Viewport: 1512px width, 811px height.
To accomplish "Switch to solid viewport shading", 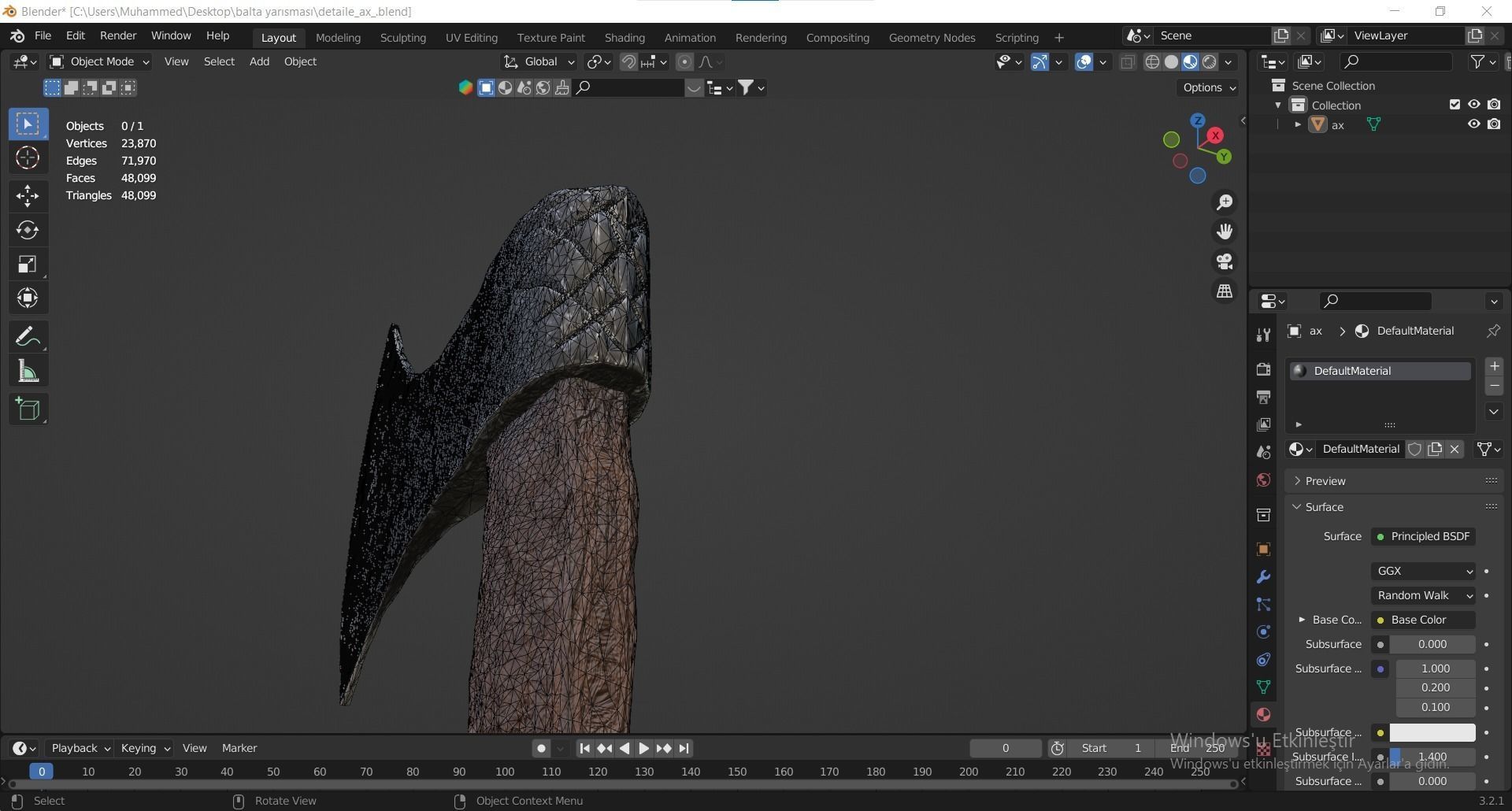I will tap(1171, 61).
